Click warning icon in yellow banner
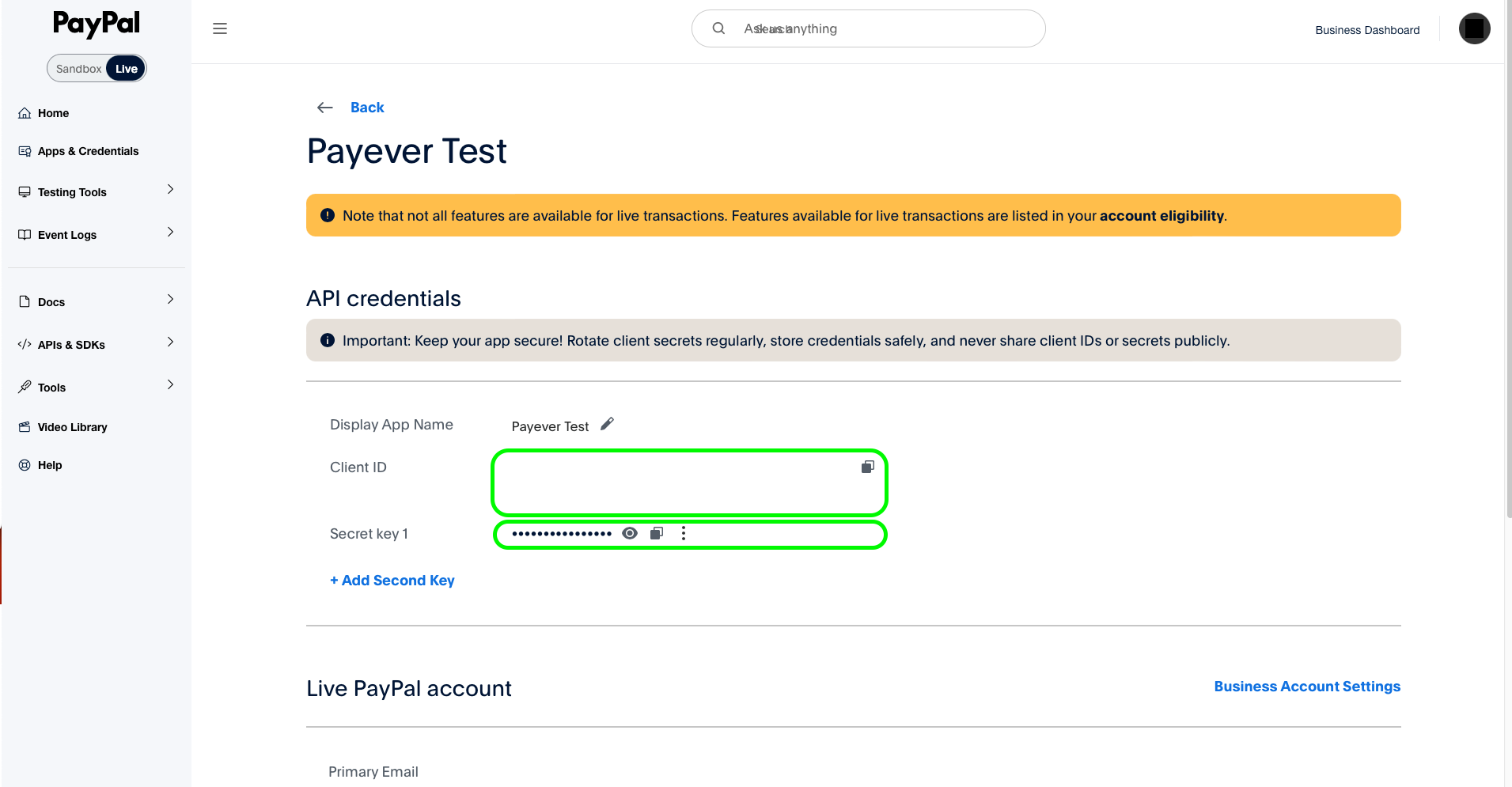 tap(328, 215)
